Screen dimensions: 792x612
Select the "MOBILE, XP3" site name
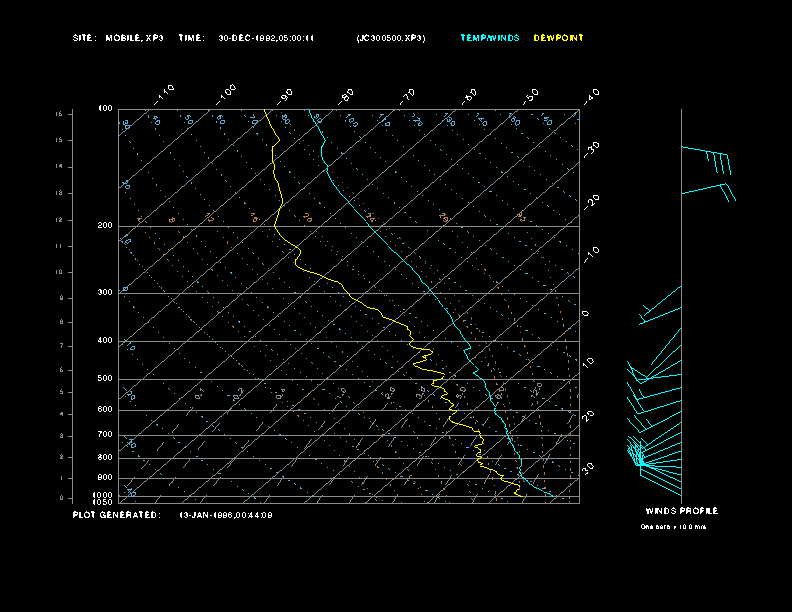pyautogui.click(x=134, y=38)
